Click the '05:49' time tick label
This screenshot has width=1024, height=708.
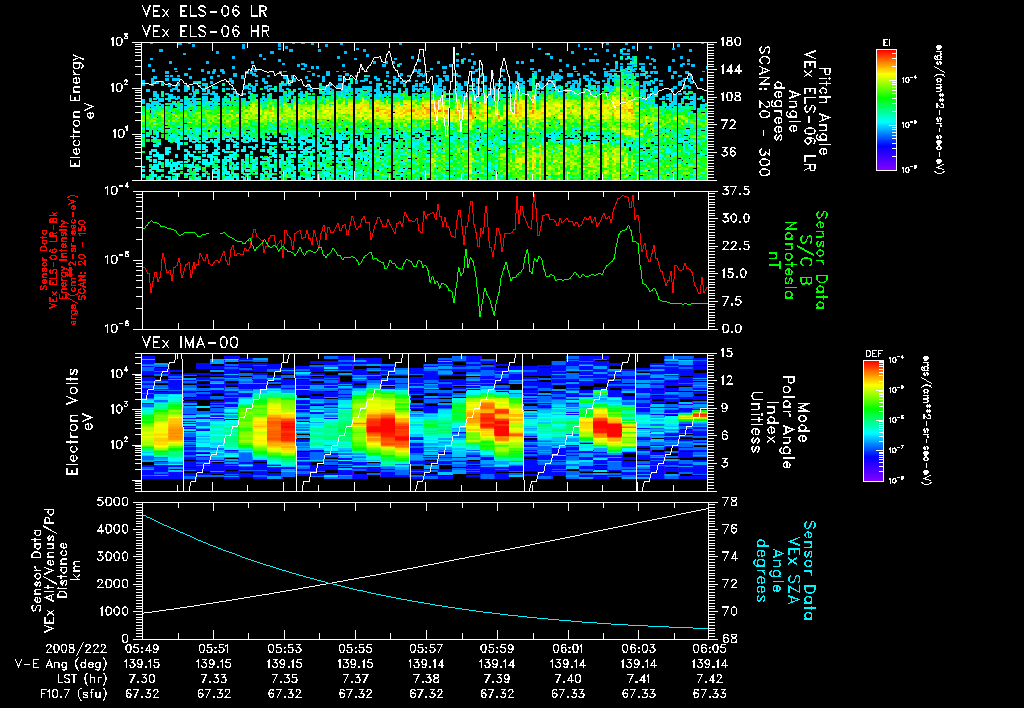pos(142,649)
